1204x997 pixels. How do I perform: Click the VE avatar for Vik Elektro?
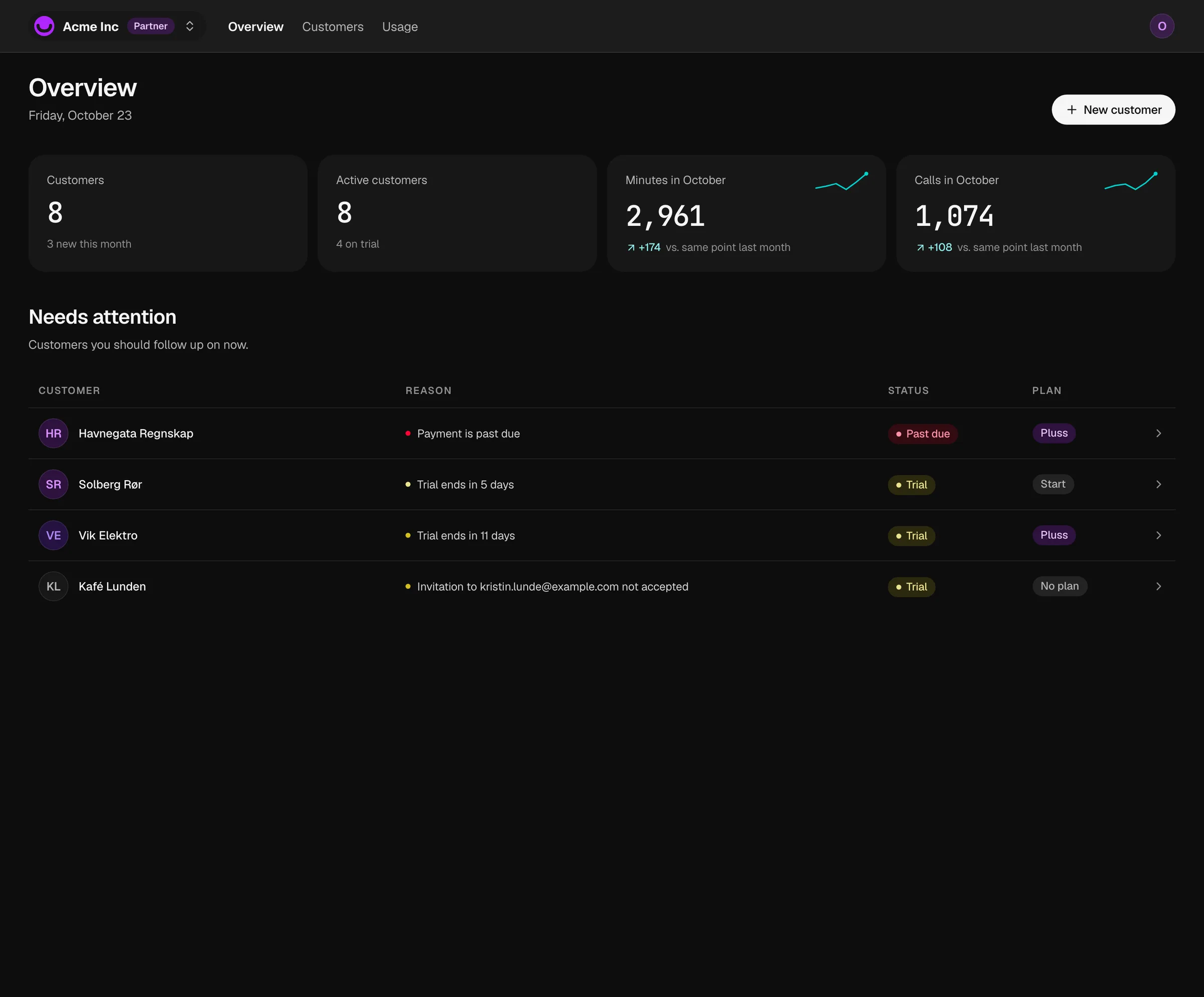[x=53, y=535]
